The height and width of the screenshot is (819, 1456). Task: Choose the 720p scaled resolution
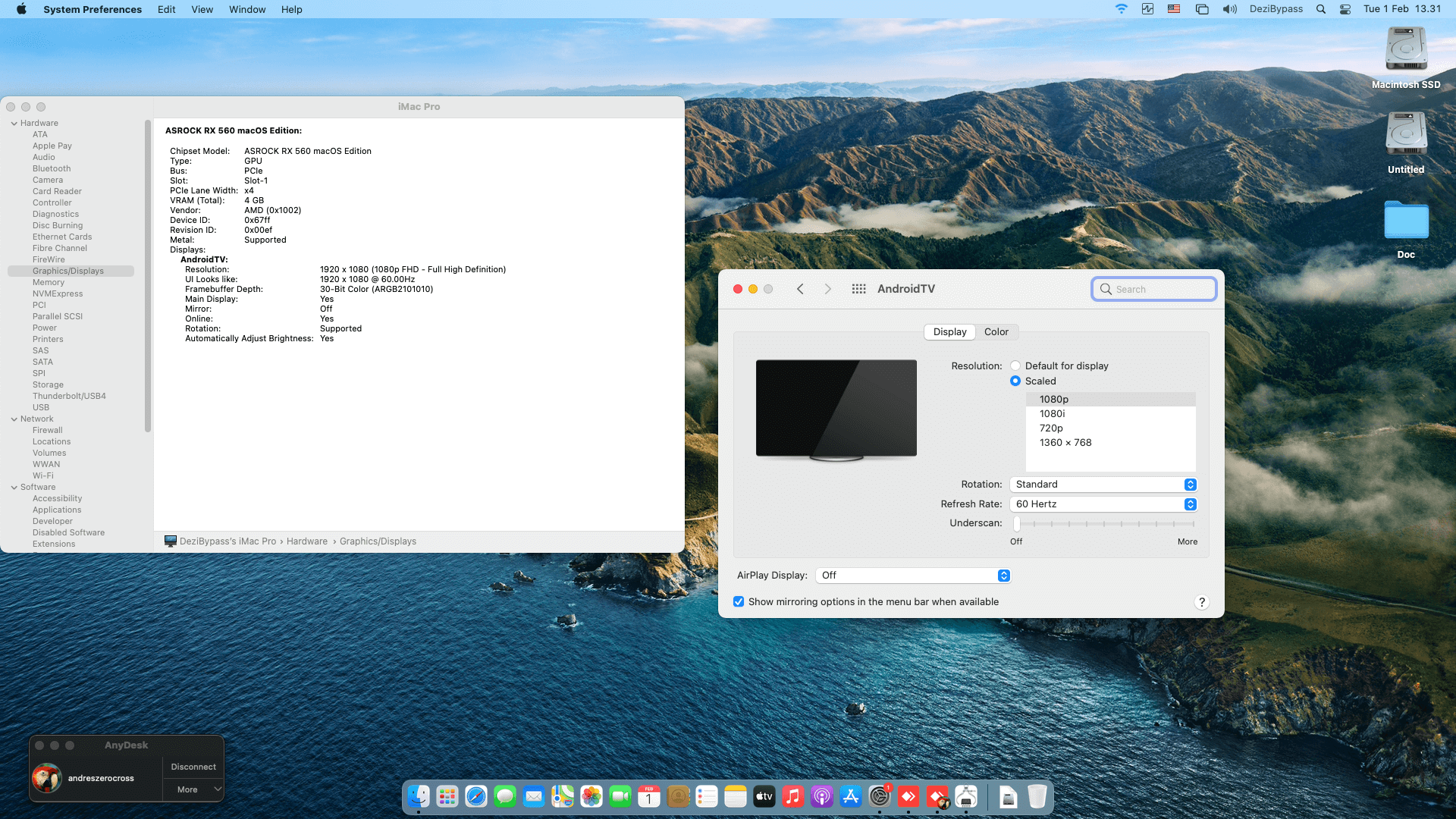pos(1111,428)
